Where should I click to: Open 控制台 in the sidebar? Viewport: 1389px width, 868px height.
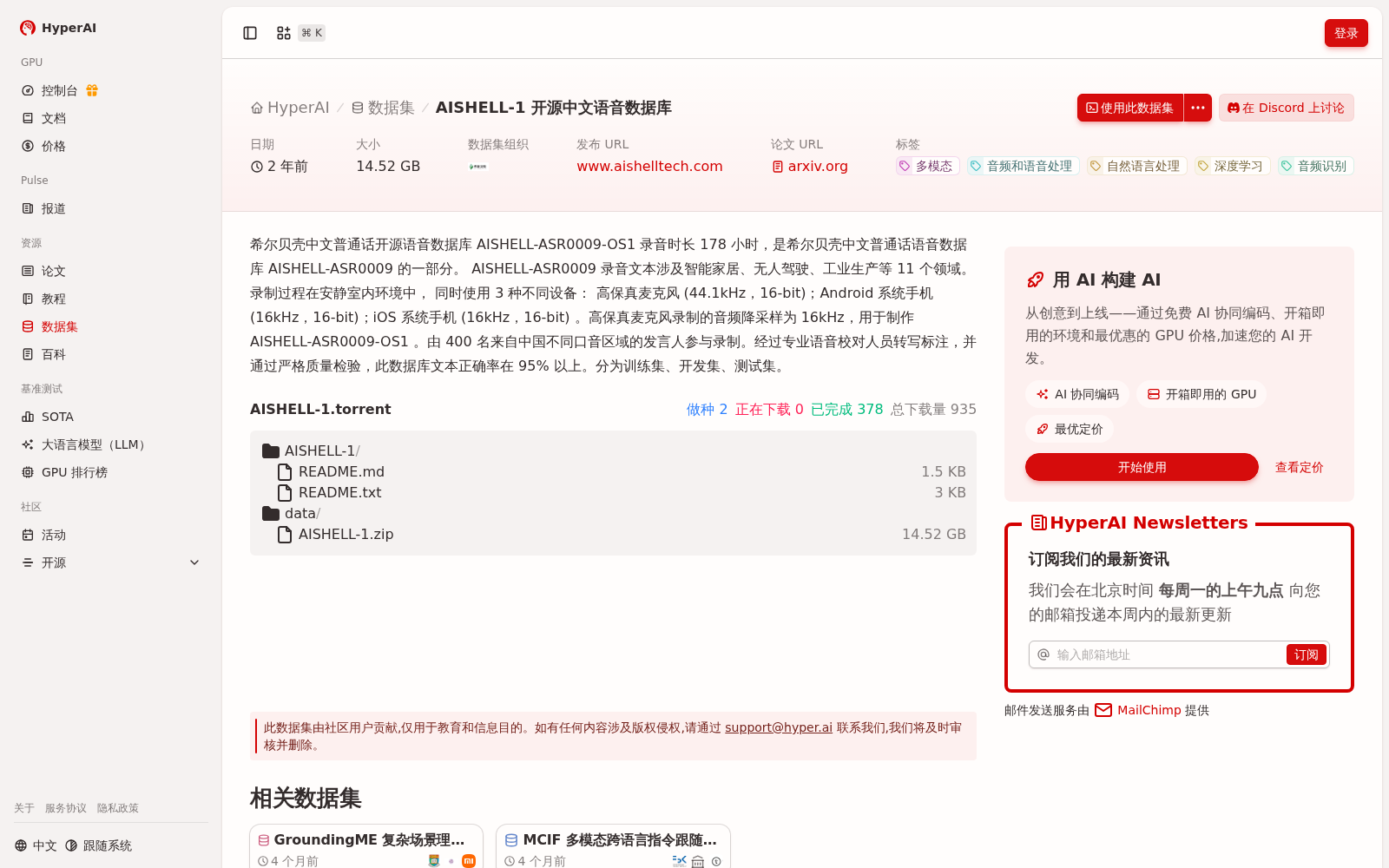pos(60,90)
